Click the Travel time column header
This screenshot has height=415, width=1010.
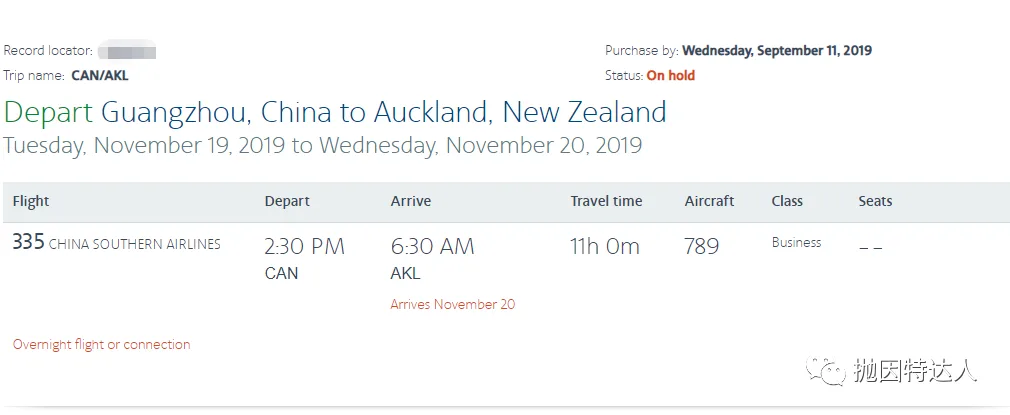(x=606, y=201)
